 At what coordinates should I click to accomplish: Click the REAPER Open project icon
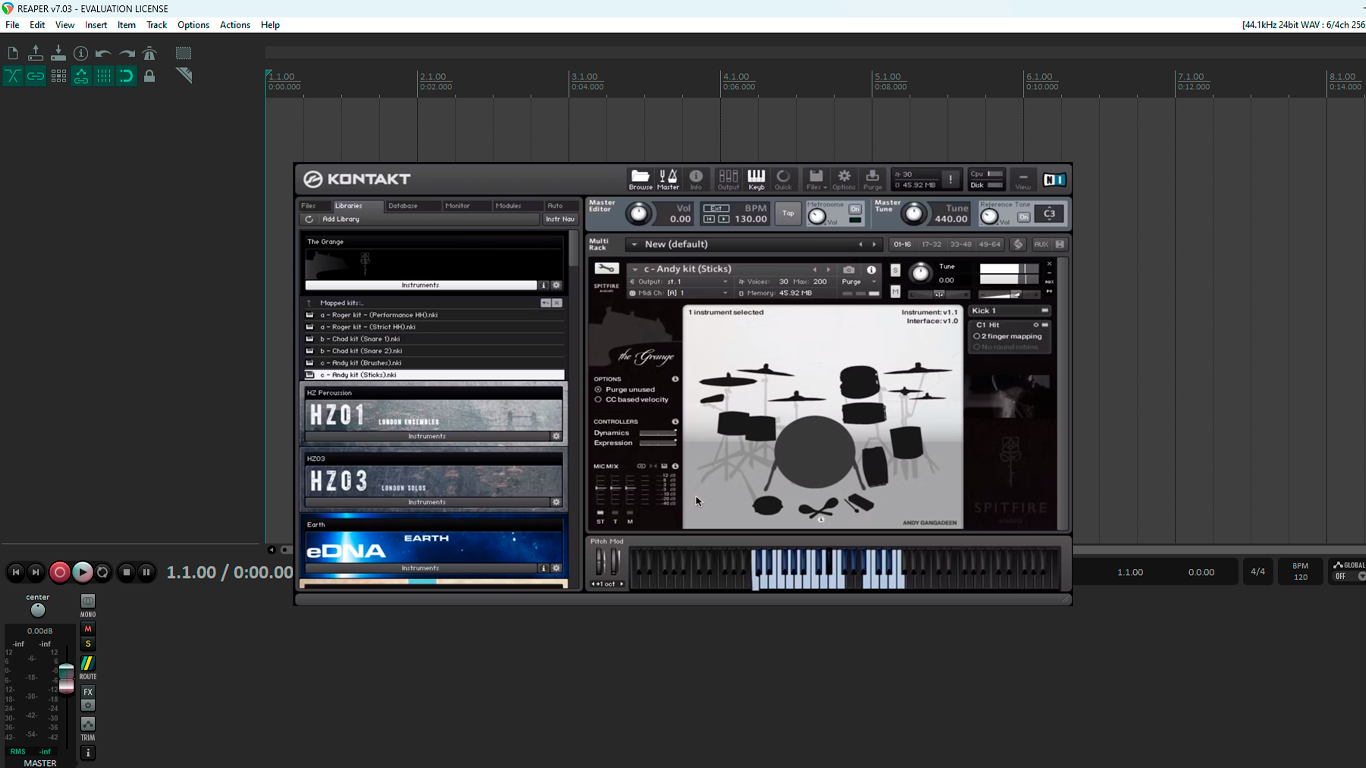click(x=36, y=53)
